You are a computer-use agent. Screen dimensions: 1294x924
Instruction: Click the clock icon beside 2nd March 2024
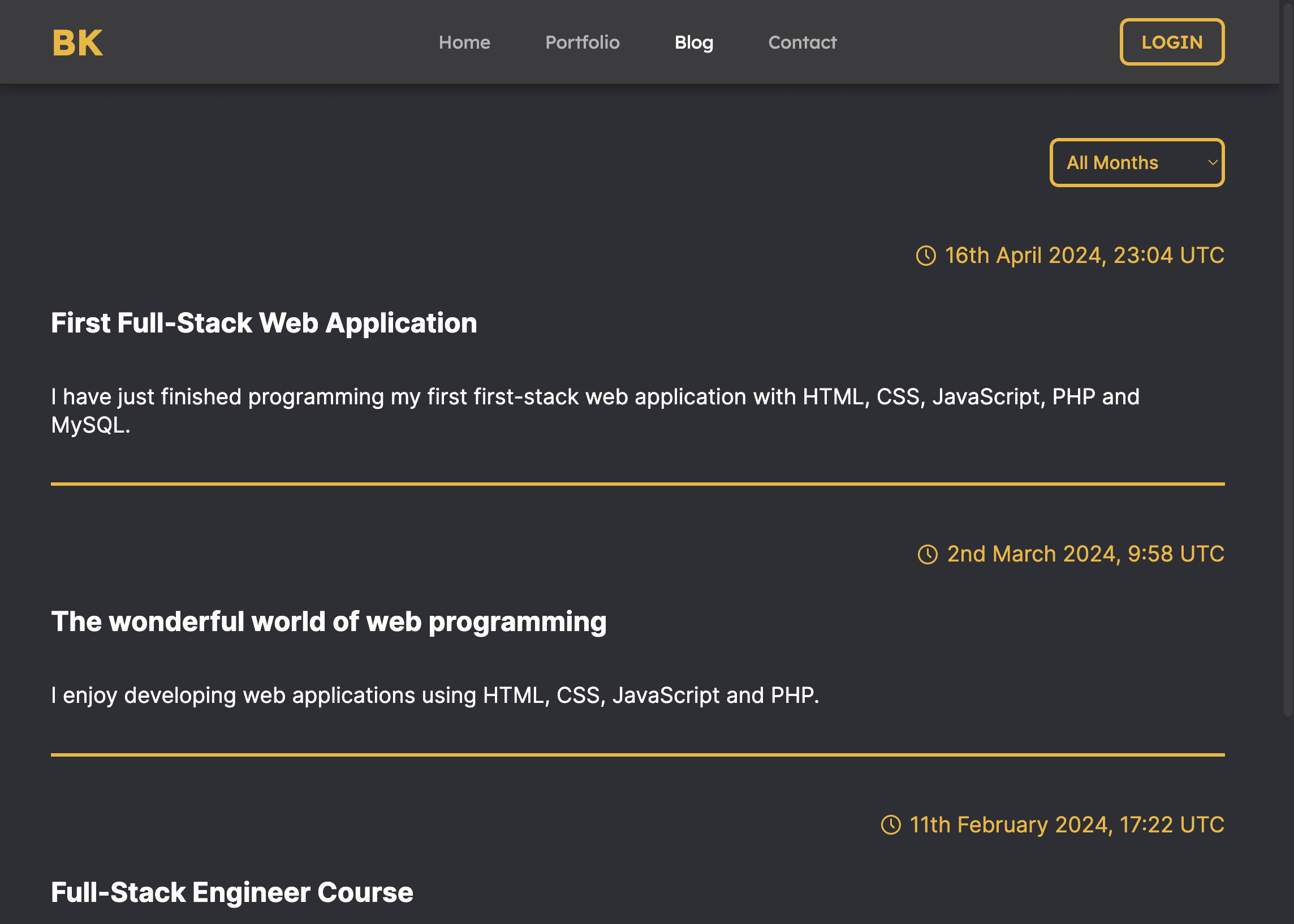click(928, 554)
